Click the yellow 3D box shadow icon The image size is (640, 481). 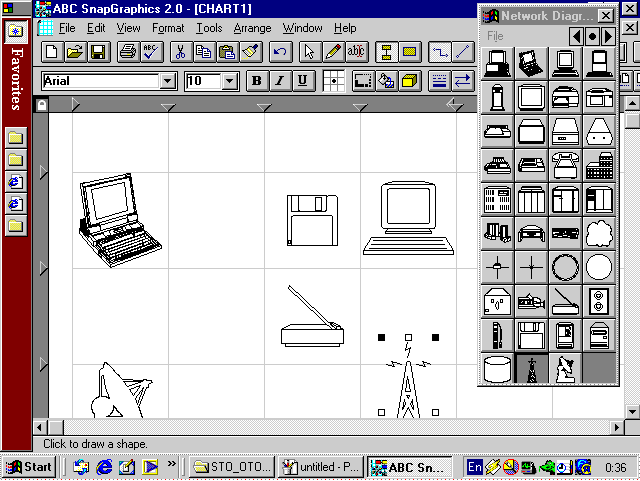tap(409, 81)
